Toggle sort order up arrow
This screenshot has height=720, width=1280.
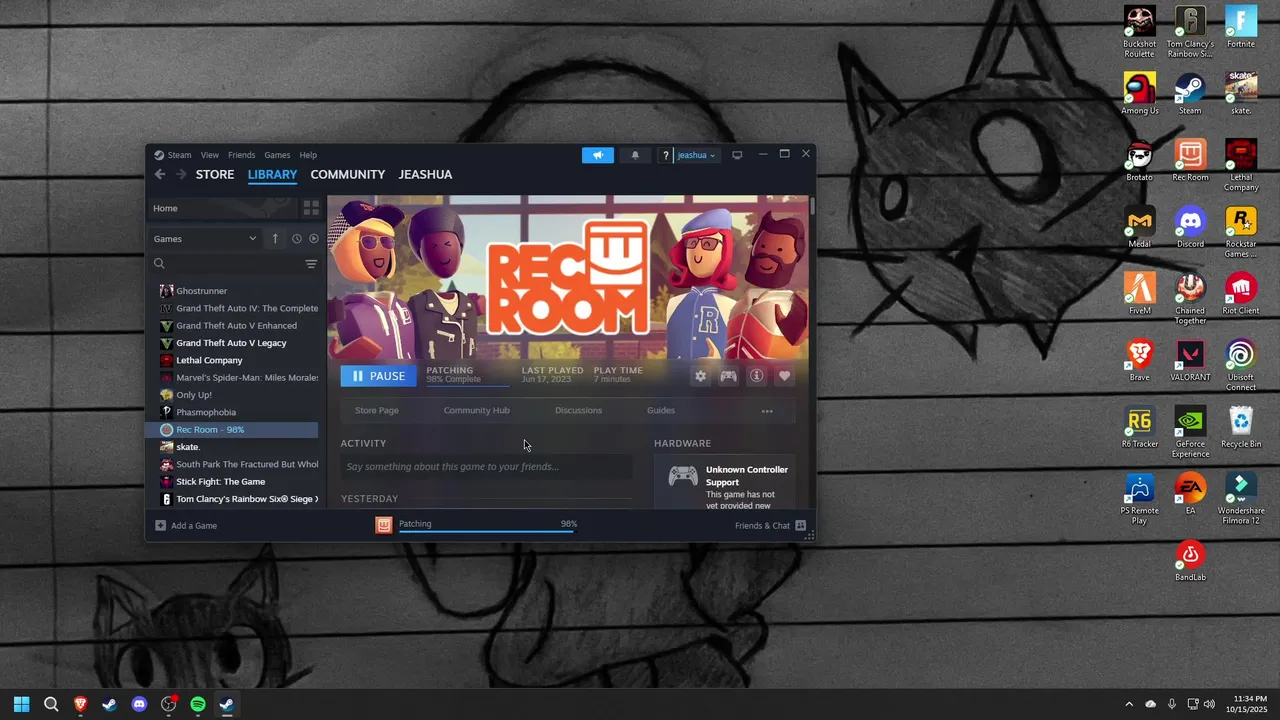(275, 239)
